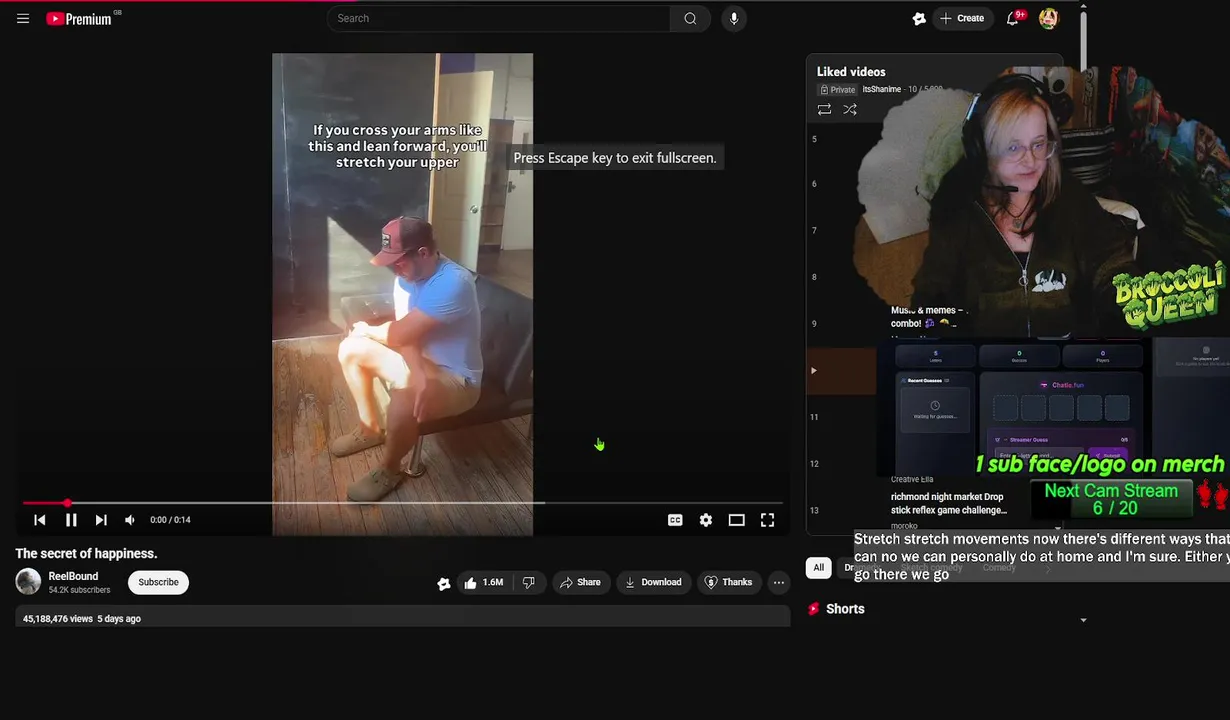Toggle closed captions in the player
1230x720 pixels.
point(675,520)
